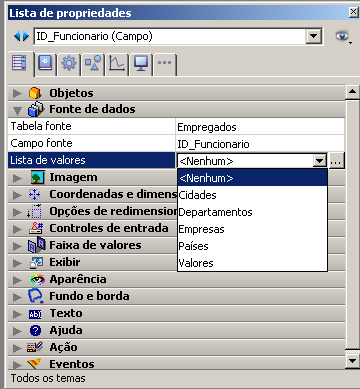Toggle the eye visibility icon
The width and height of the screenshot is (360, 389).
point(343,36)
